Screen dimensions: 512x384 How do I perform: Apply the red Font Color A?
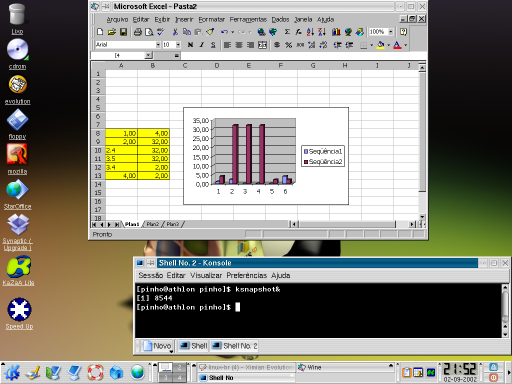click(x=397, y=45)
